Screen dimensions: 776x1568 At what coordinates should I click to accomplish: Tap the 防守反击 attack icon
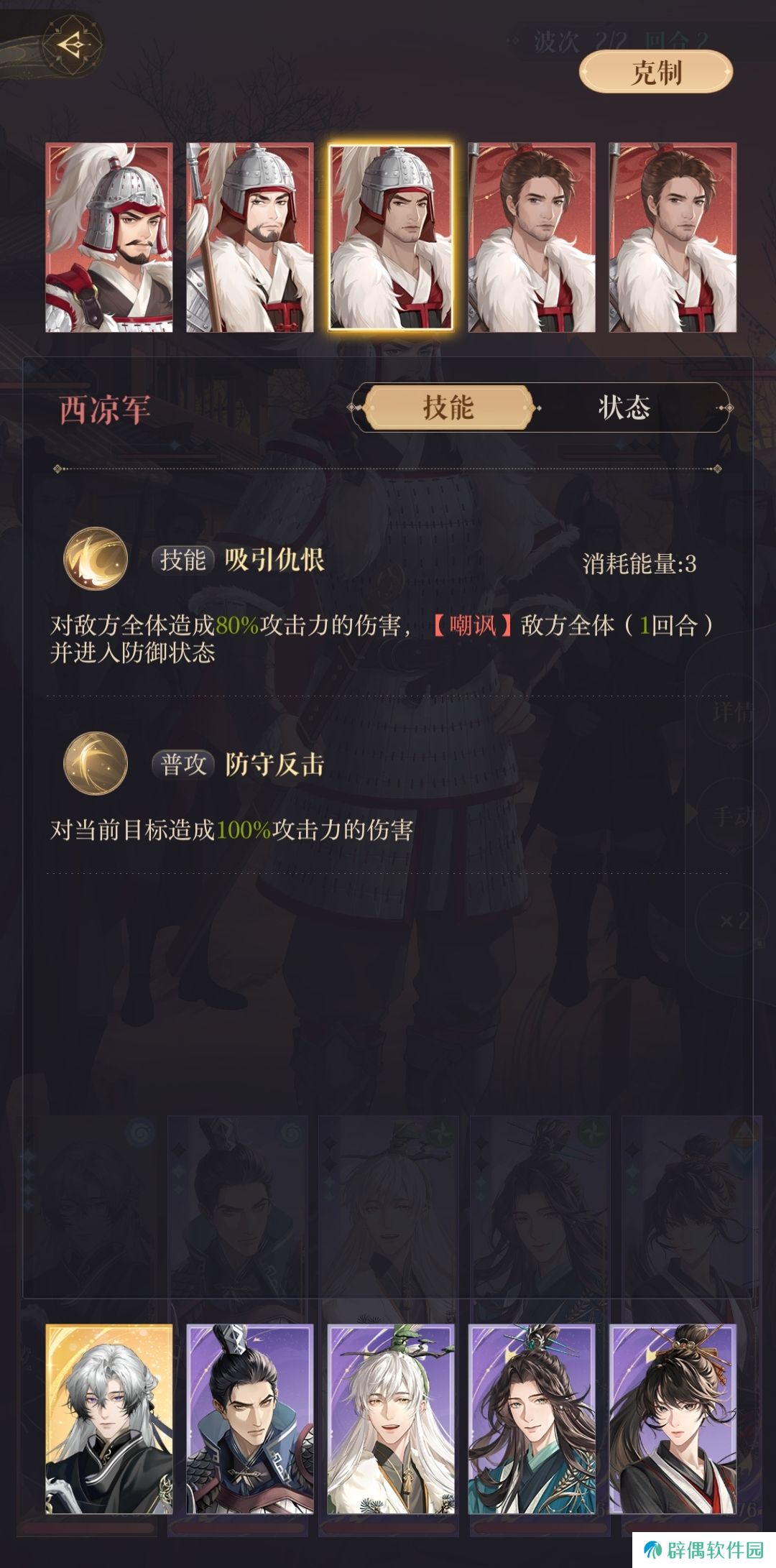tap(96, 764)
